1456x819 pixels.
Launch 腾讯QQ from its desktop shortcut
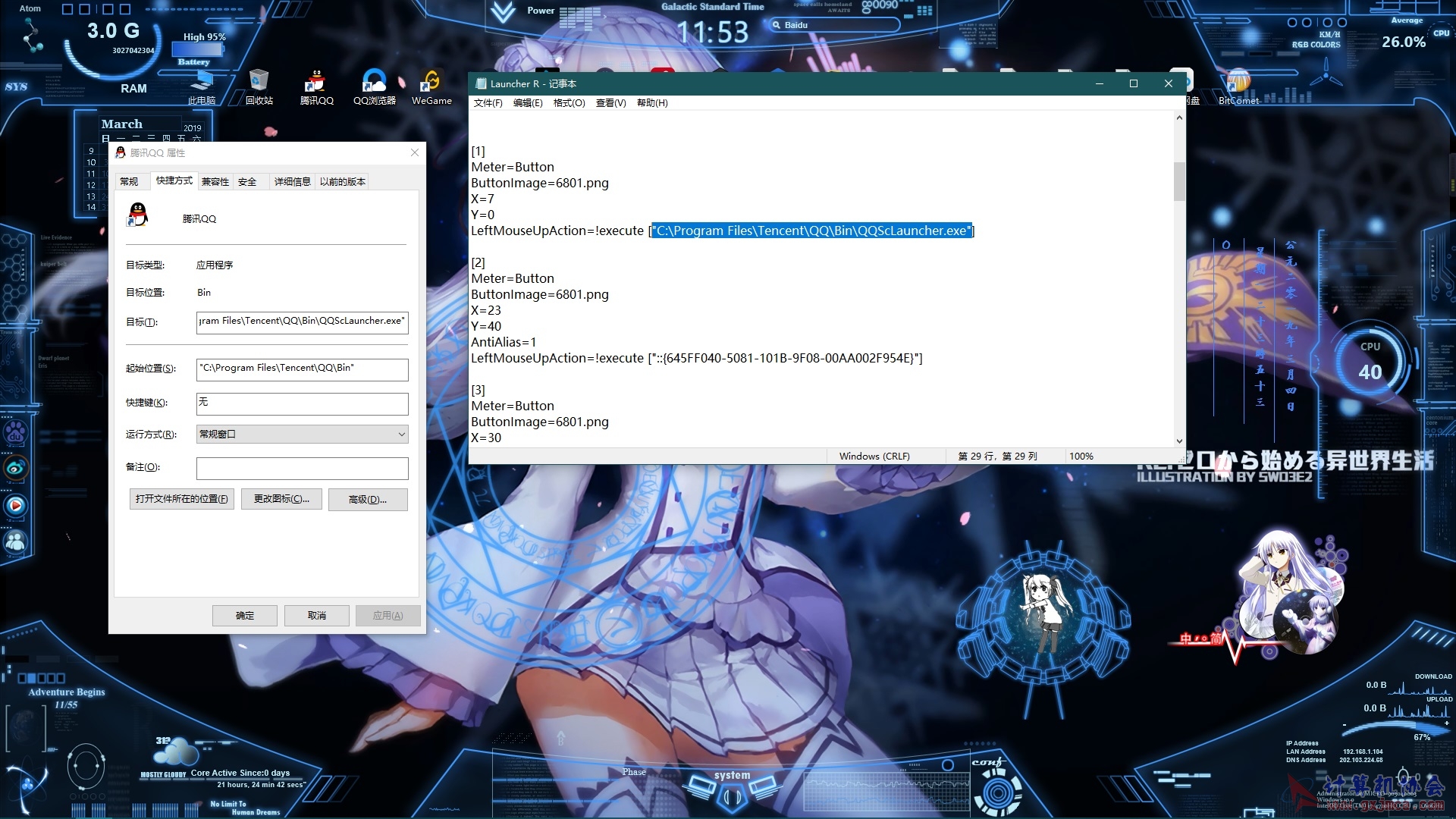coord(316,86)
